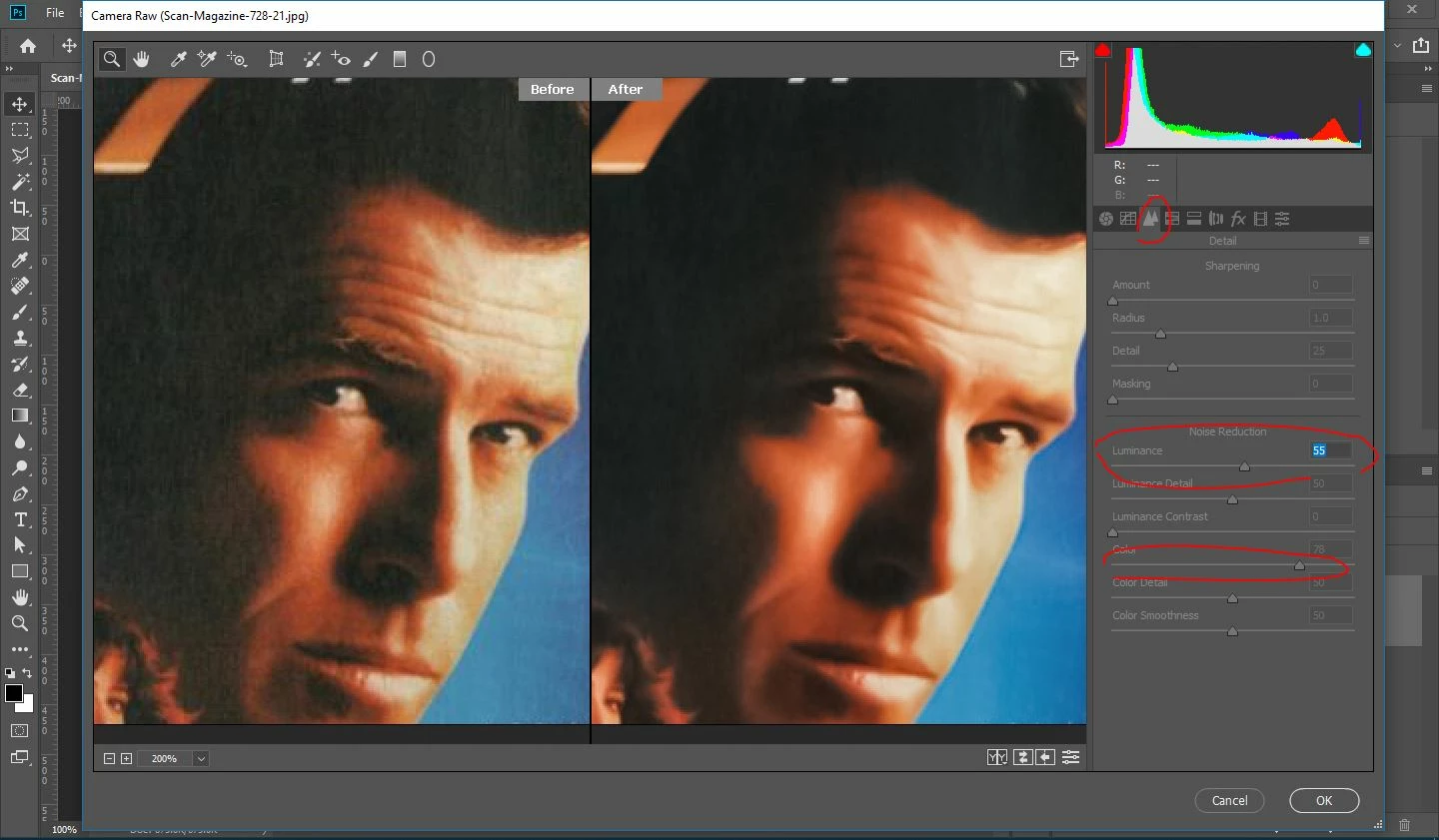This screenshot has width=1439, height=840.
Task: Click the After label on preview
Action: [x=626, y=89]
